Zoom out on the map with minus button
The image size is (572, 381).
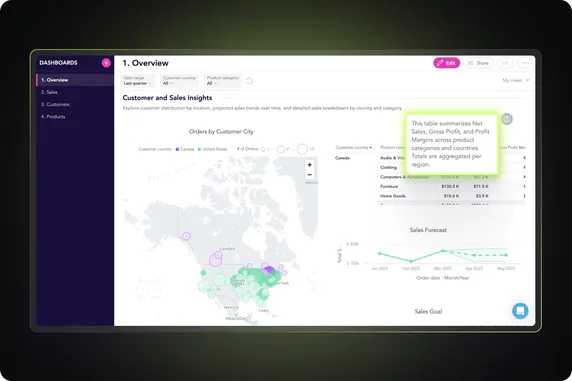pyautogui.click(x=309, y=174)
